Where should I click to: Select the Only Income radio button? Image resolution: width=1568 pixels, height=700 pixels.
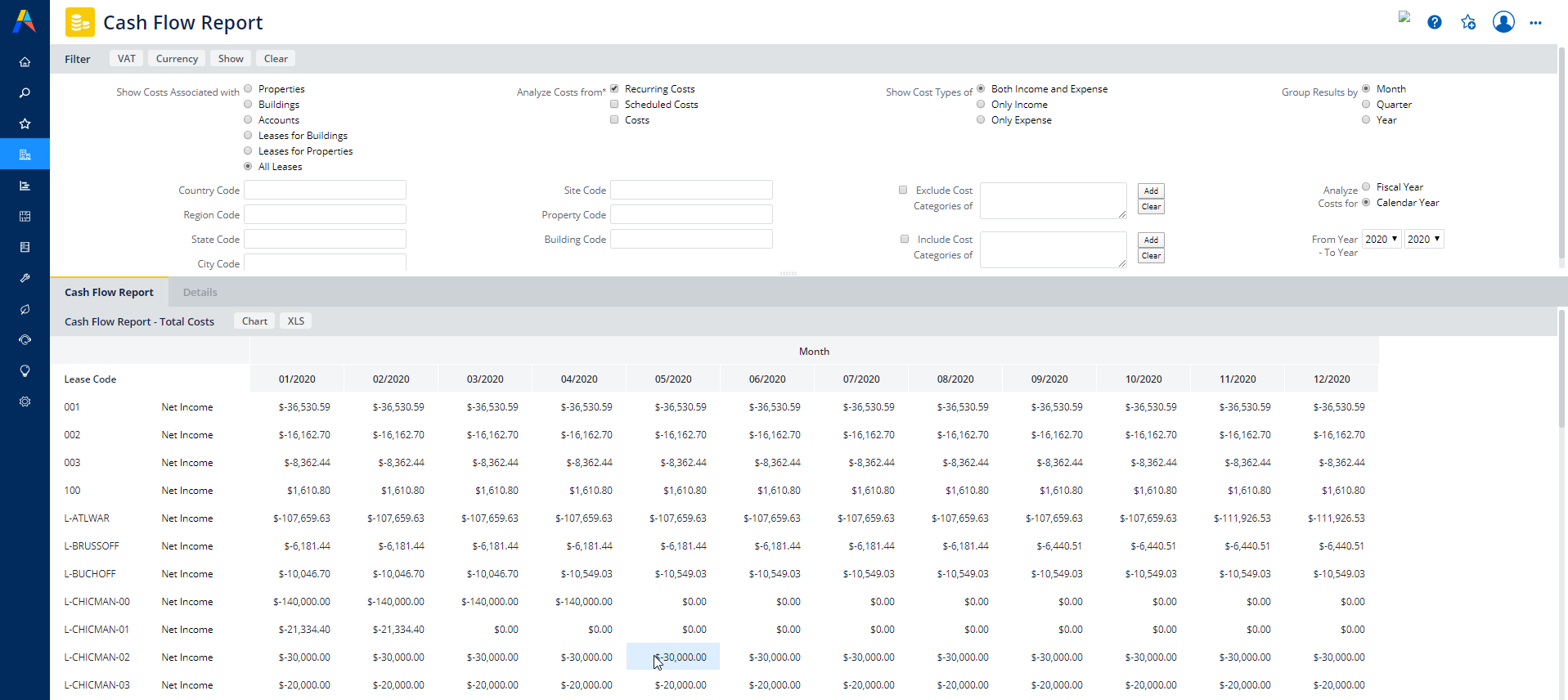(x=981, y=105)
